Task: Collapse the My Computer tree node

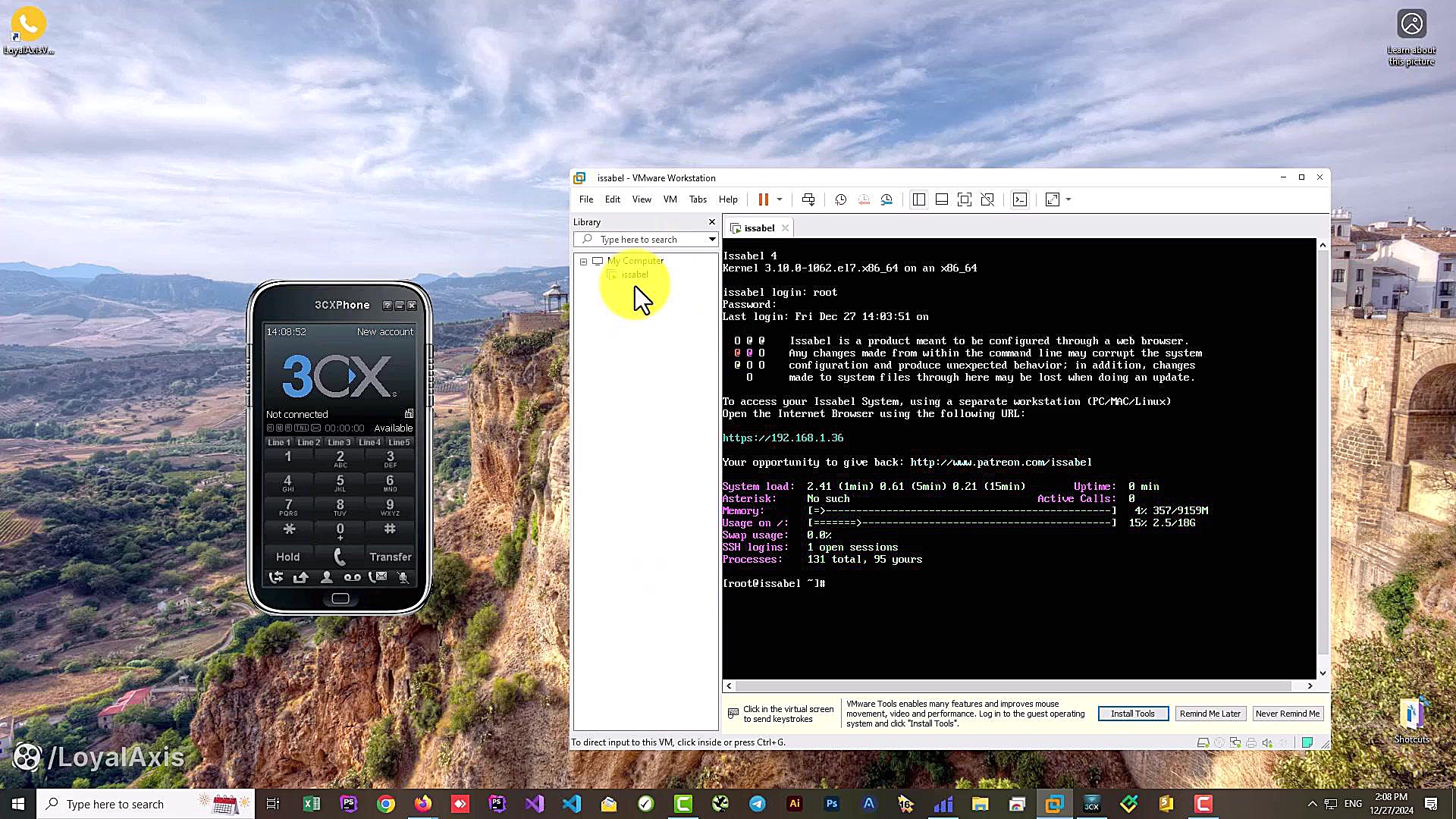Action: click(x=583, y=262)
